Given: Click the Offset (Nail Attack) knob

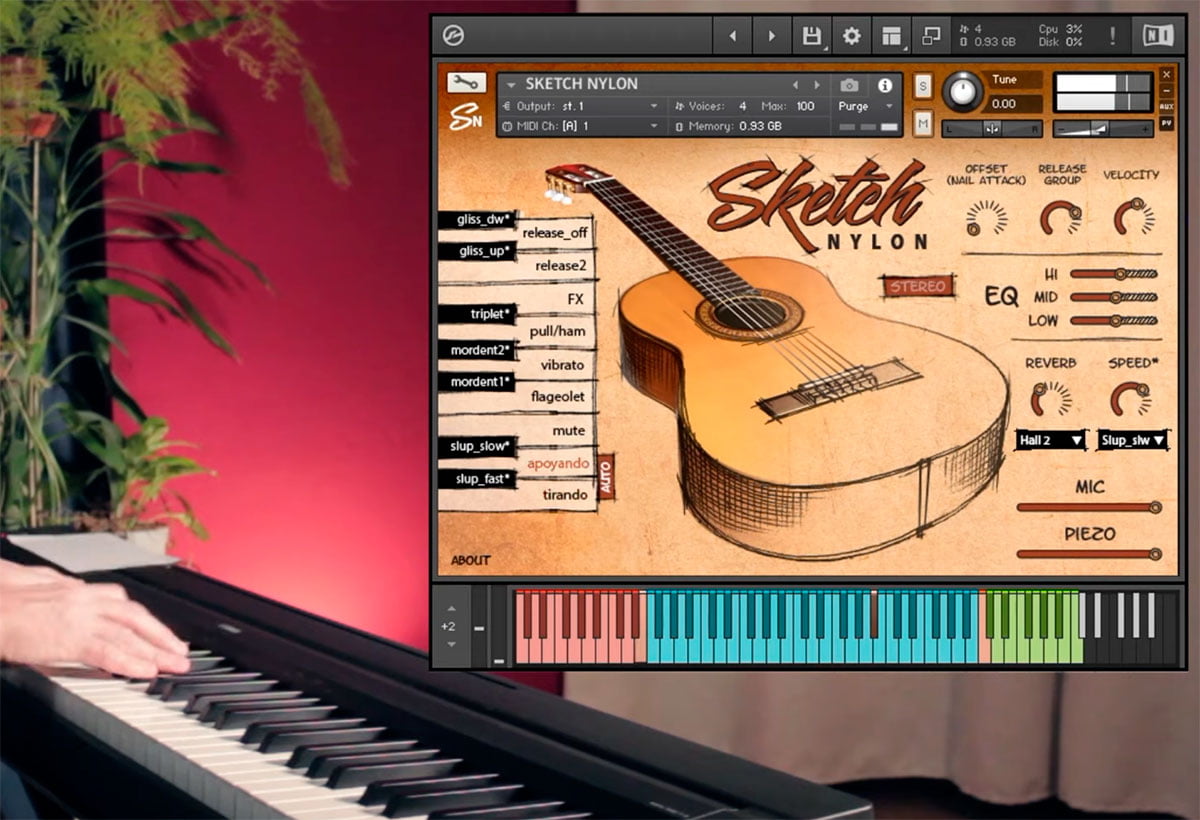Looking at the screenshot, I should click(986, 217).
